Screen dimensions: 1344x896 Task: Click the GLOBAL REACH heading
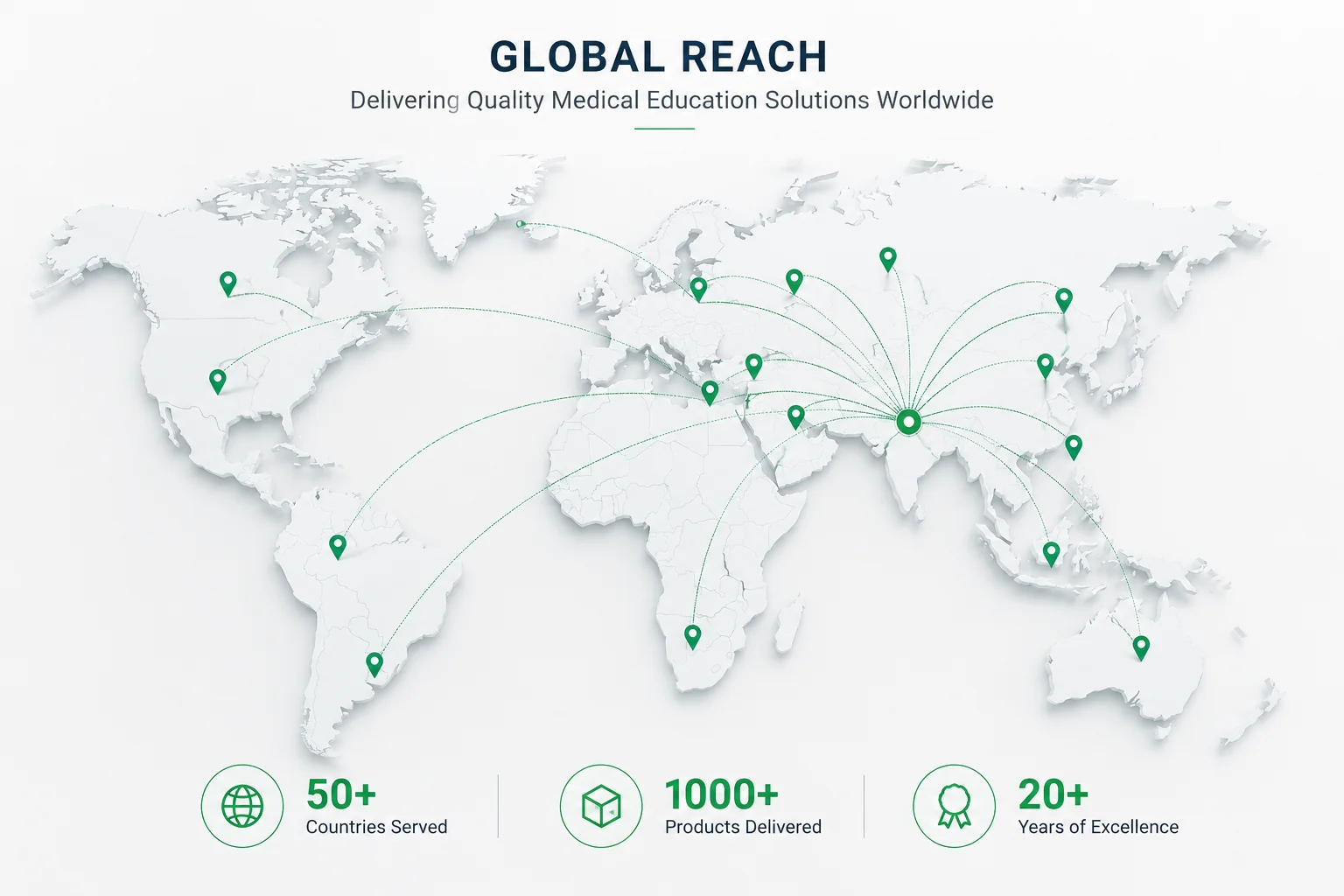(x=658, y=57)
